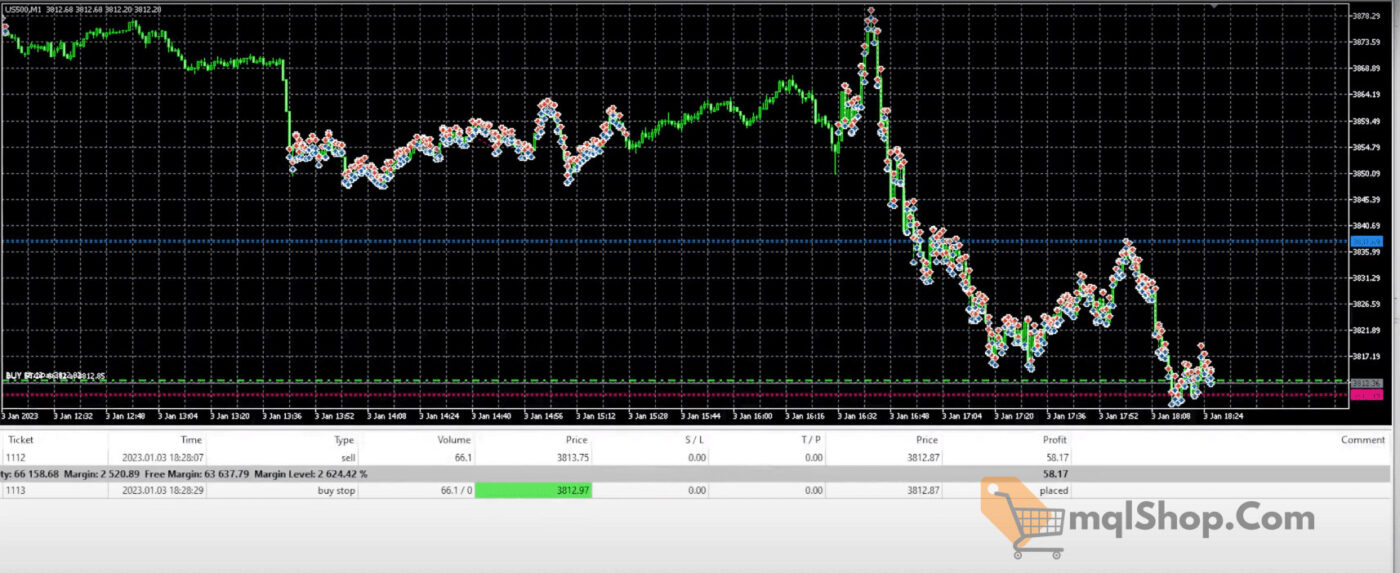Click the time 2023.01.03 18:28:07 cell
The image size is (1400, 573).
(162, 457)
